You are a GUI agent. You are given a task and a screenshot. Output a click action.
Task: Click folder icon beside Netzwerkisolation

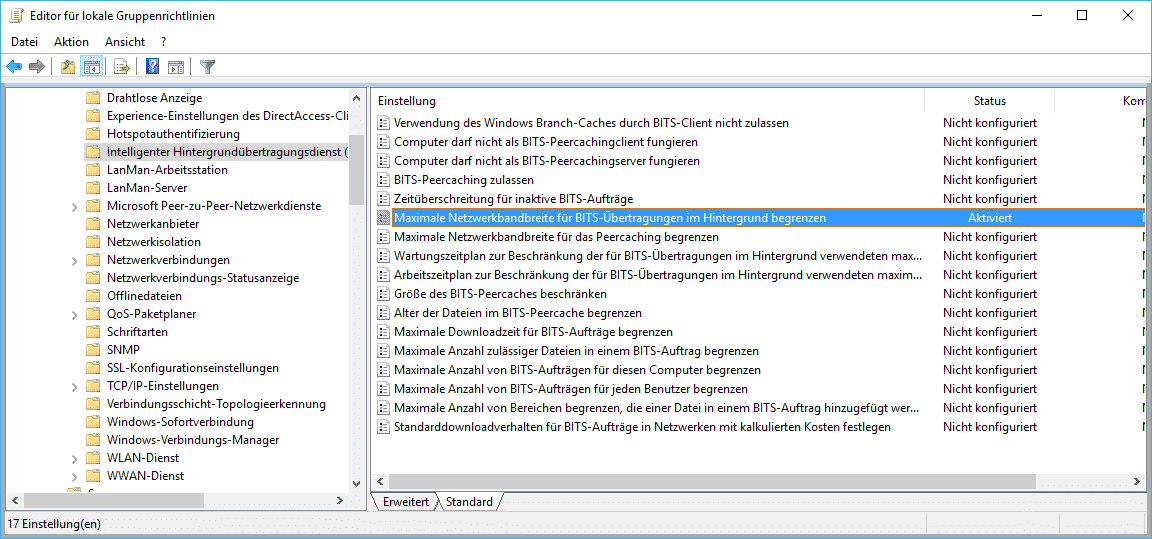click(x=93, y=242)
